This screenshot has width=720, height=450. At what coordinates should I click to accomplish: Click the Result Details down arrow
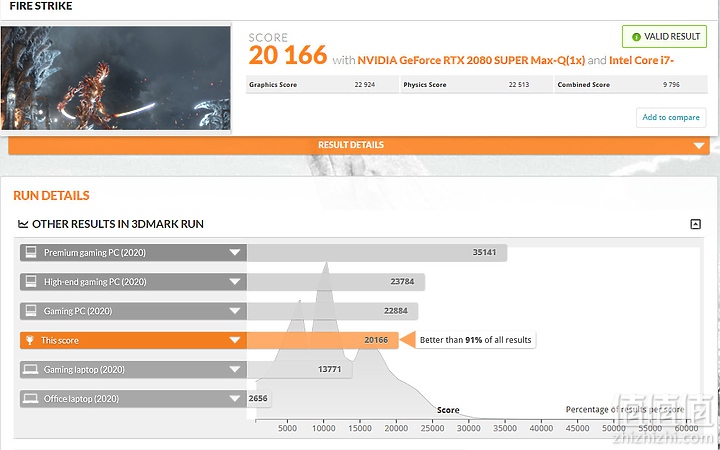(699, 146)
